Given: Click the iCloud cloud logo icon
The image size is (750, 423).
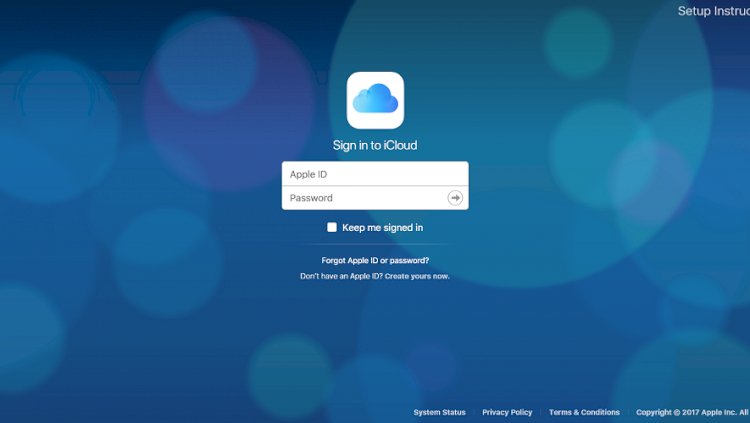Looking at the screenshot, I should click(375, 100).
